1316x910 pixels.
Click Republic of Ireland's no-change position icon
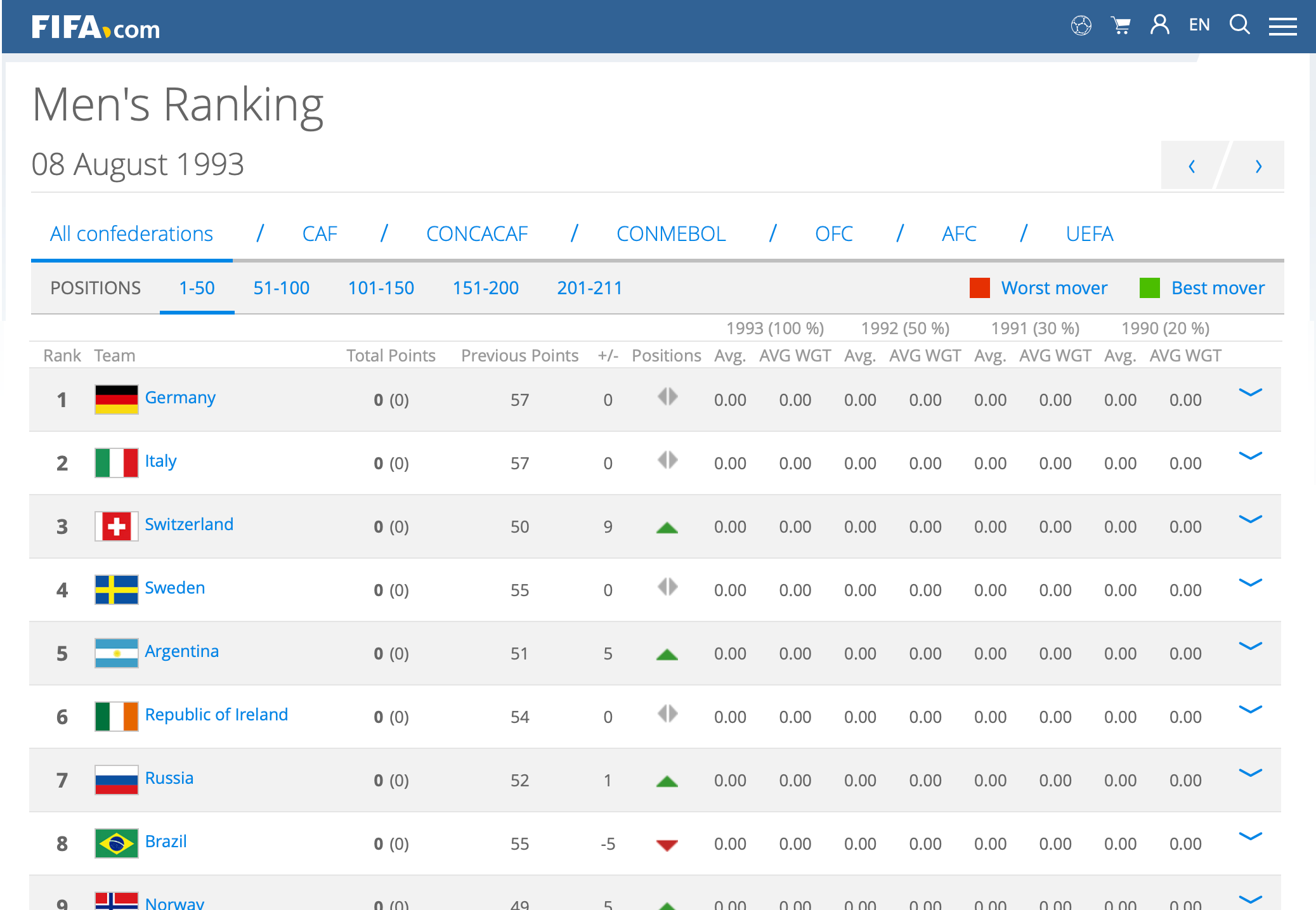coord(667,714)
